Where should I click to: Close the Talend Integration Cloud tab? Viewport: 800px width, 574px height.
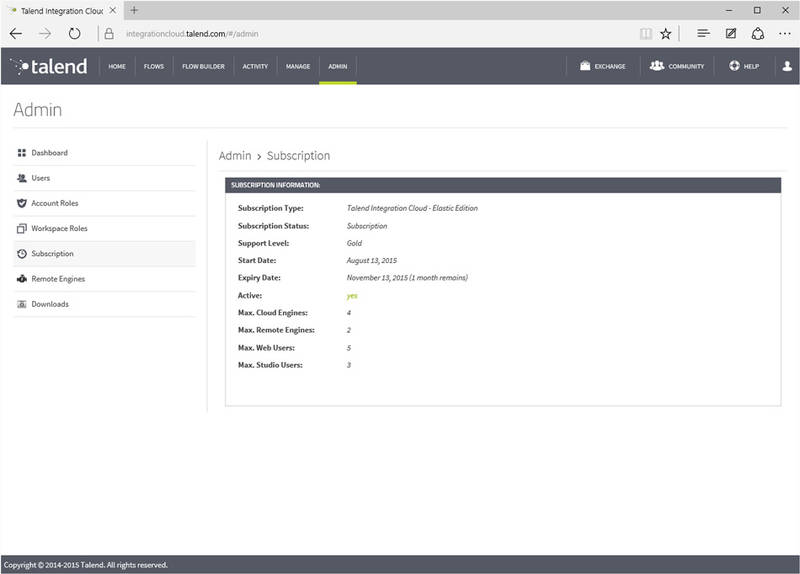pos(113,10)
